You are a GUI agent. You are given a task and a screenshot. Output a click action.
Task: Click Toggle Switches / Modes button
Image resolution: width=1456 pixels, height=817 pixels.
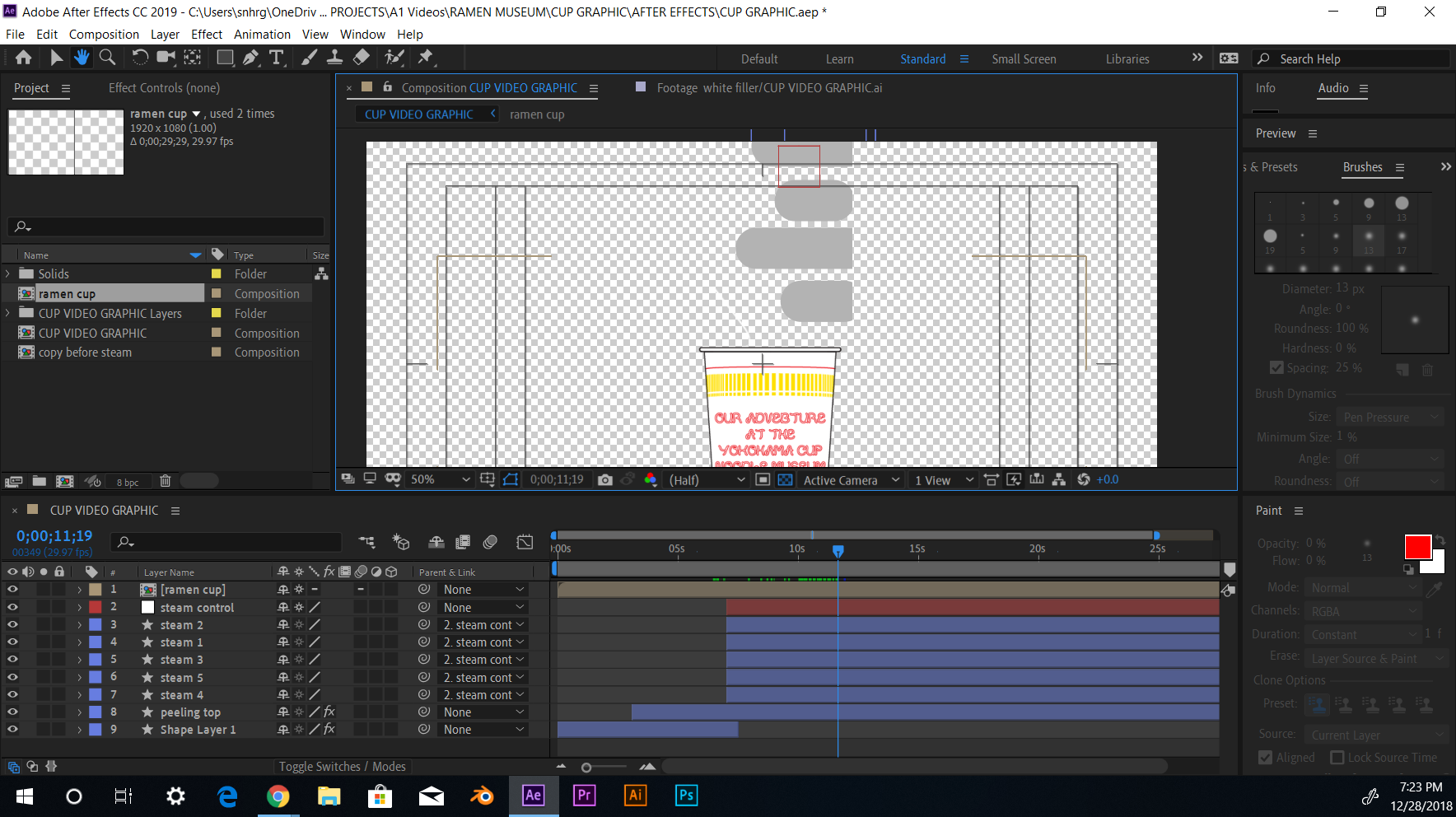pyautogui.click(x=342, y=767)
